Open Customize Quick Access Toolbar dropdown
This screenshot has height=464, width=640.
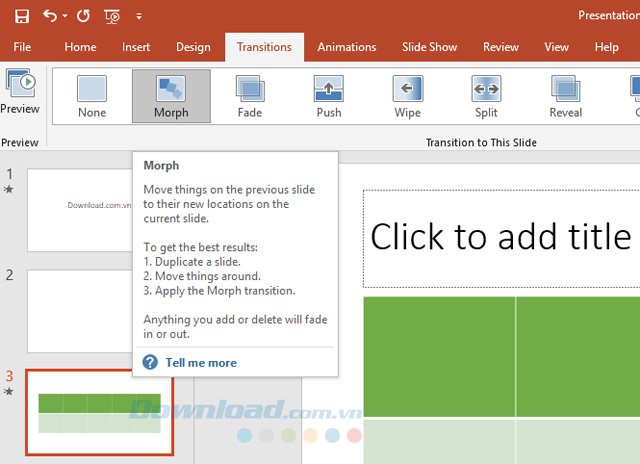tap(139, 17)
